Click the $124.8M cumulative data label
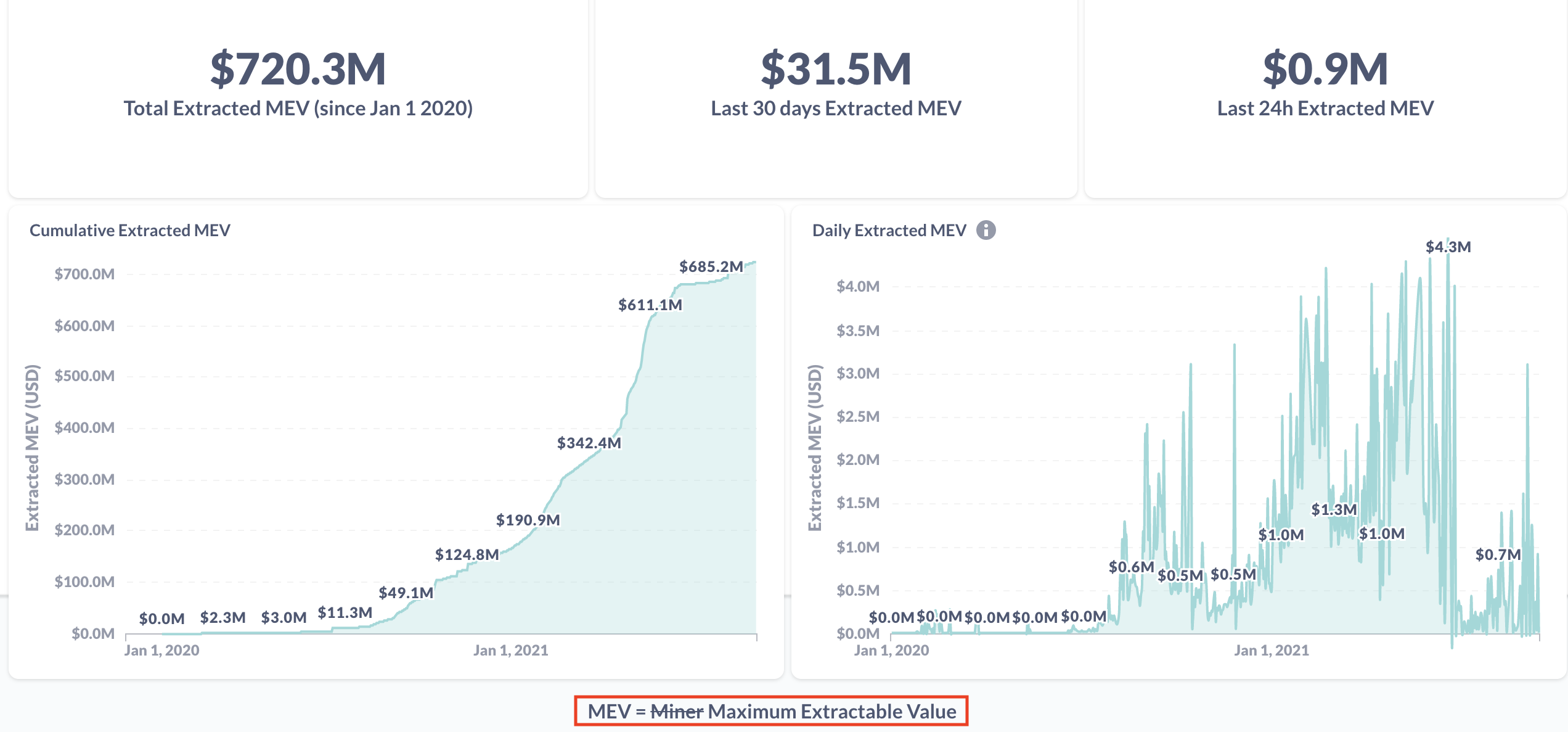 [x=467, y=554]
